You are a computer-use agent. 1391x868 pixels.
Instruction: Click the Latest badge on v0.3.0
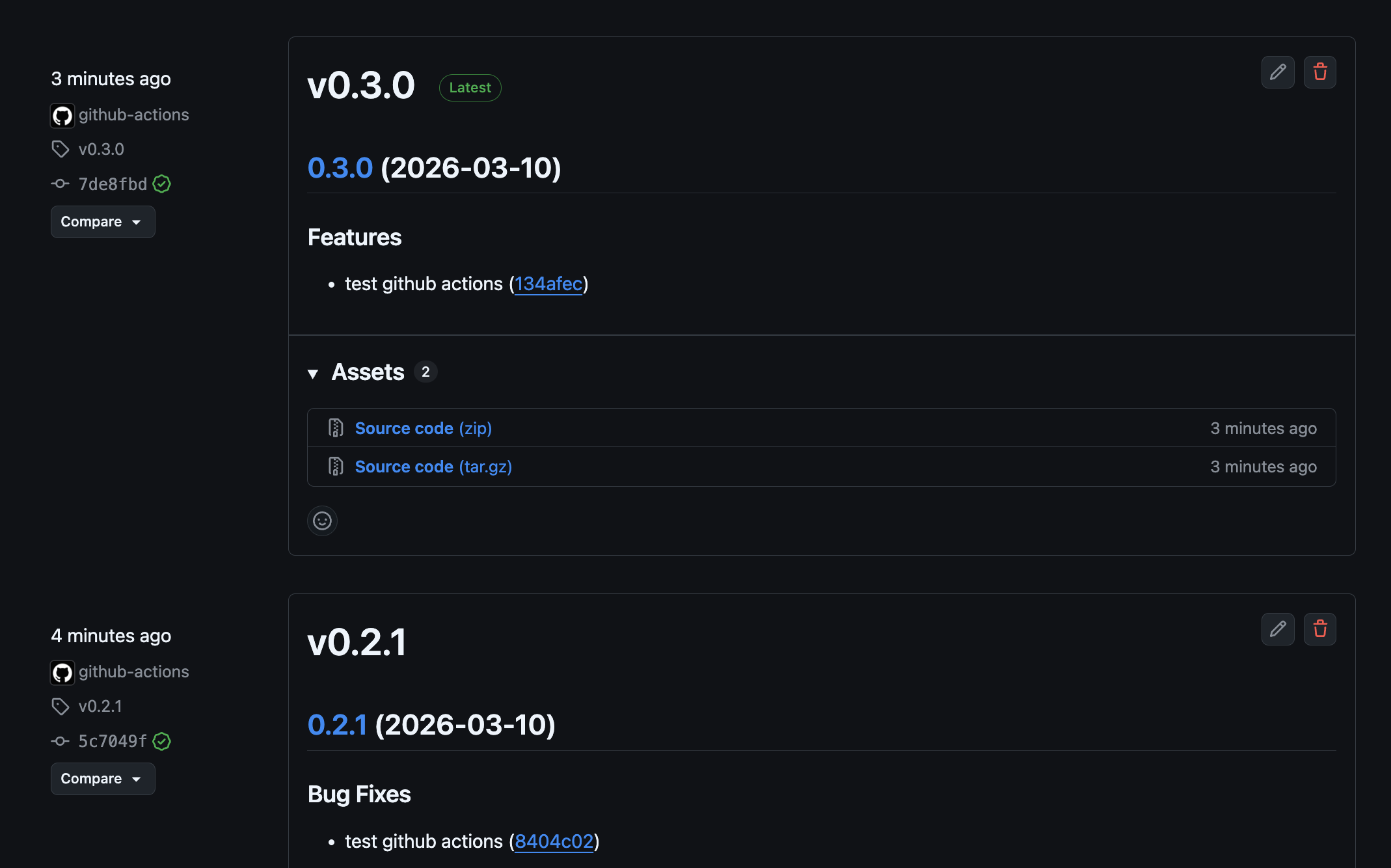pyautogui.click(x=470, y=87)
